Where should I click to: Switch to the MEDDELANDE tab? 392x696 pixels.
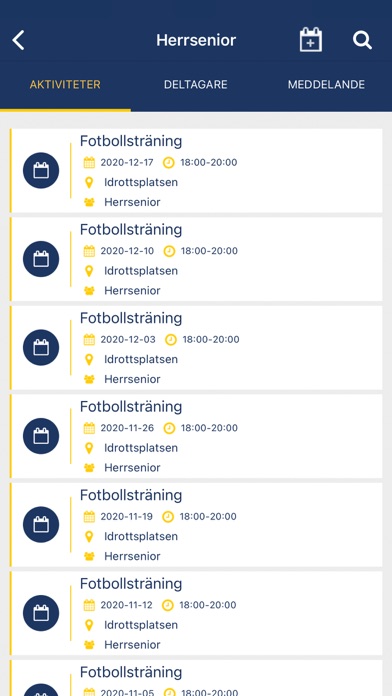pyautogui.click(x=326, y=85)
